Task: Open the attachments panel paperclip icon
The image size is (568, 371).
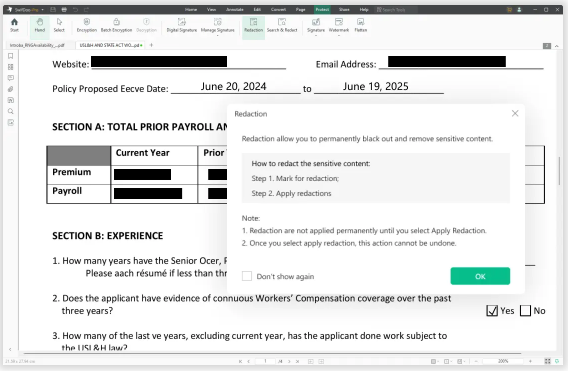Action: pyautogui.click(x=11, y=89)
